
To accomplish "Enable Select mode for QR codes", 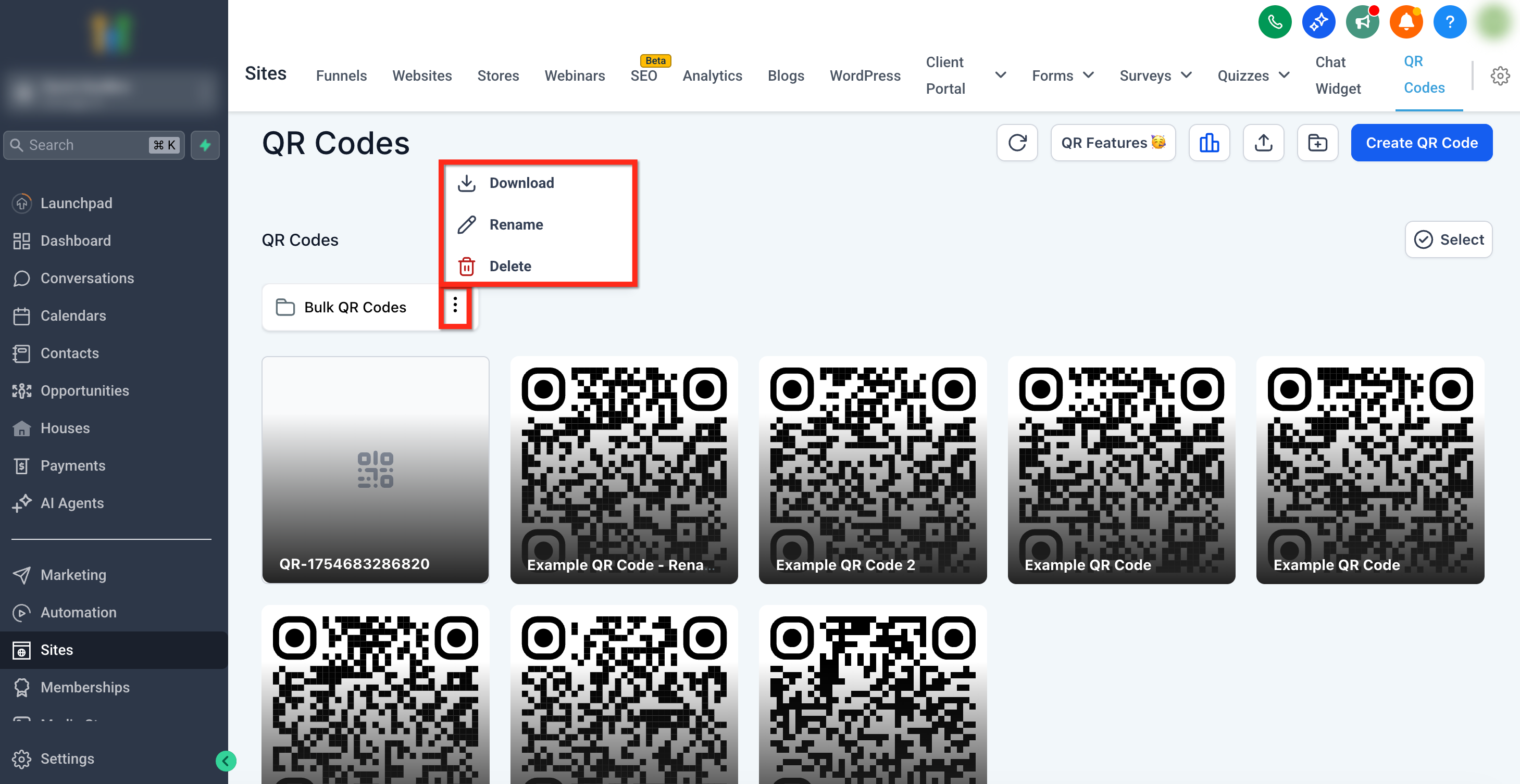I will tap(1449, 239).
